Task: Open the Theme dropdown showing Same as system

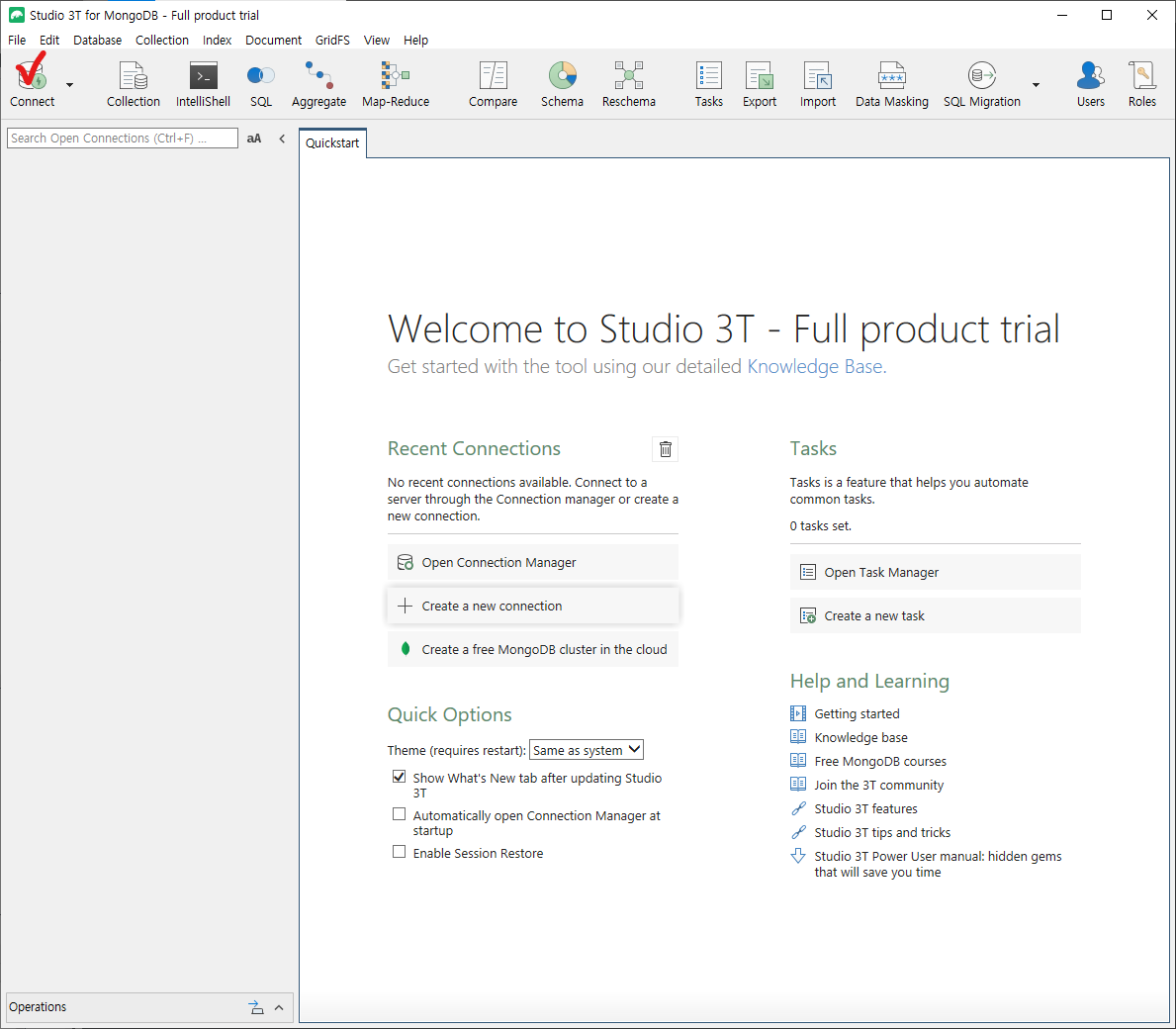Action: [x=587, y=750]
